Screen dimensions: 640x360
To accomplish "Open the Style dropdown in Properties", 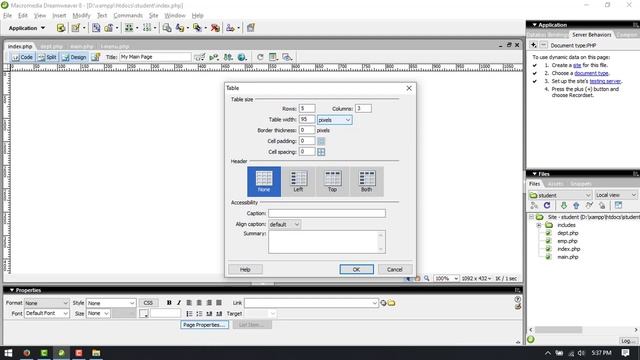I will (111, 303).
